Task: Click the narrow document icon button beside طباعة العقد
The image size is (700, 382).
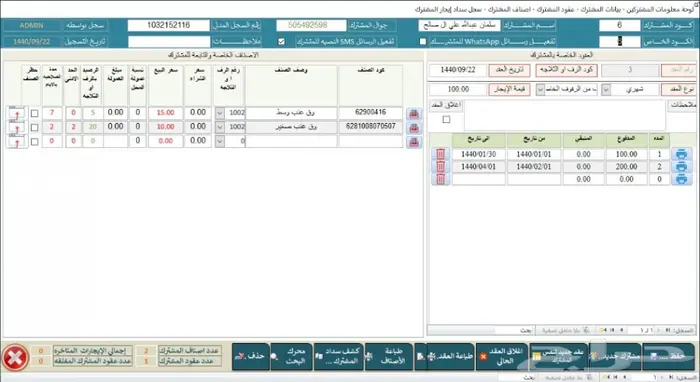Action: click(421, 357)
